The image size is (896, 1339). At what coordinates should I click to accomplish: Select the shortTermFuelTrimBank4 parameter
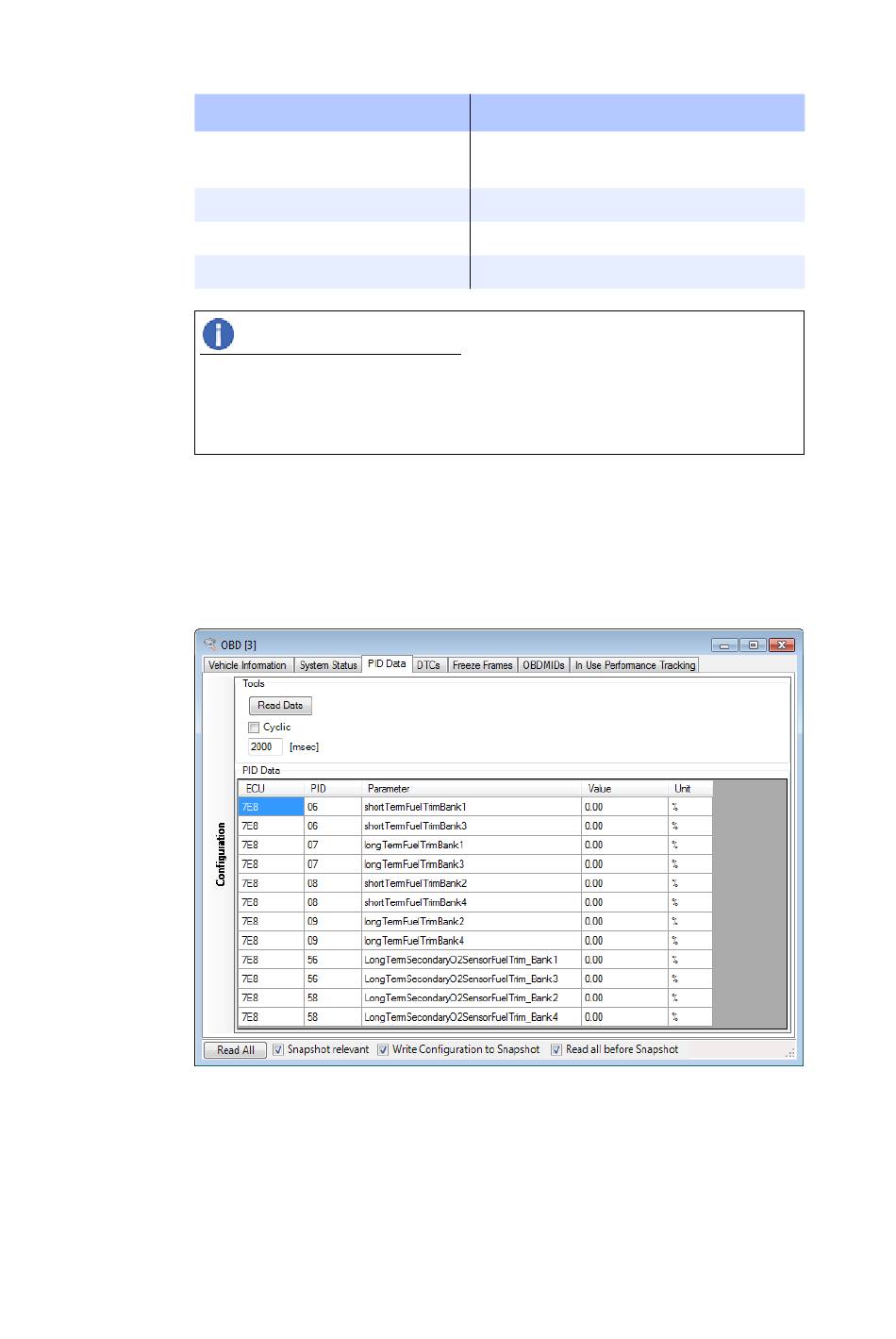point(472,903)
